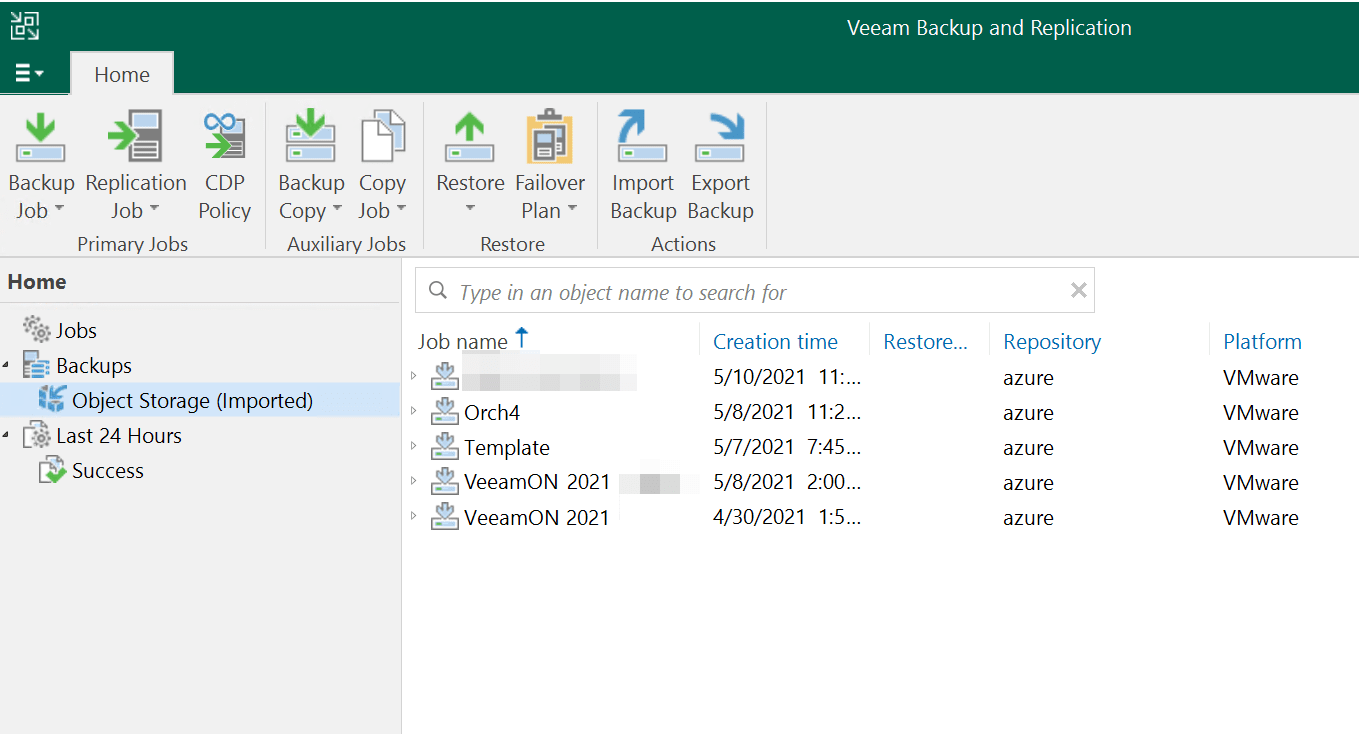Open the Restore ribbon button
Viewport: 1359px width, 734px height.
click(x=470, y=166)
